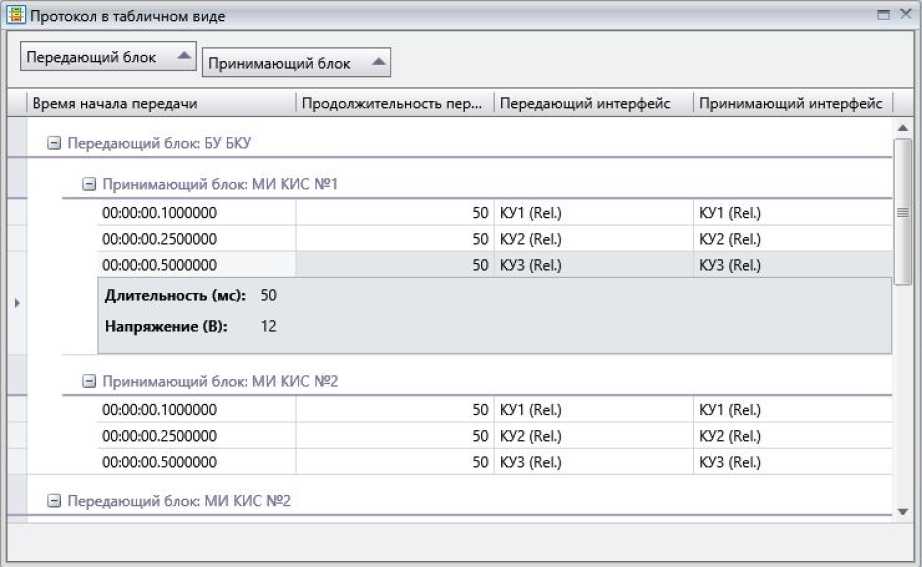
Task: Collapse group Передающий блок: БУ БКУ
Action: click(x=54, y=143)
